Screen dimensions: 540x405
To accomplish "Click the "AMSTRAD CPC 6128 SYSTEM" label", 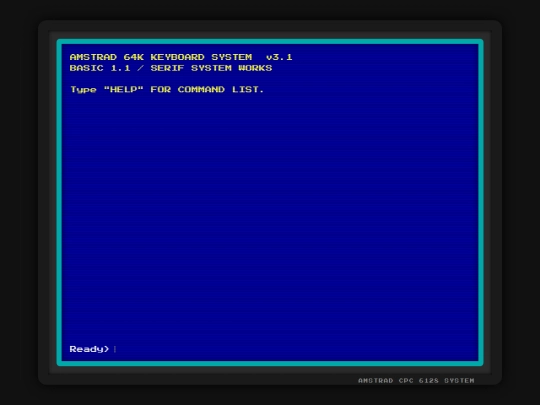I will click(x=416, y=381).
